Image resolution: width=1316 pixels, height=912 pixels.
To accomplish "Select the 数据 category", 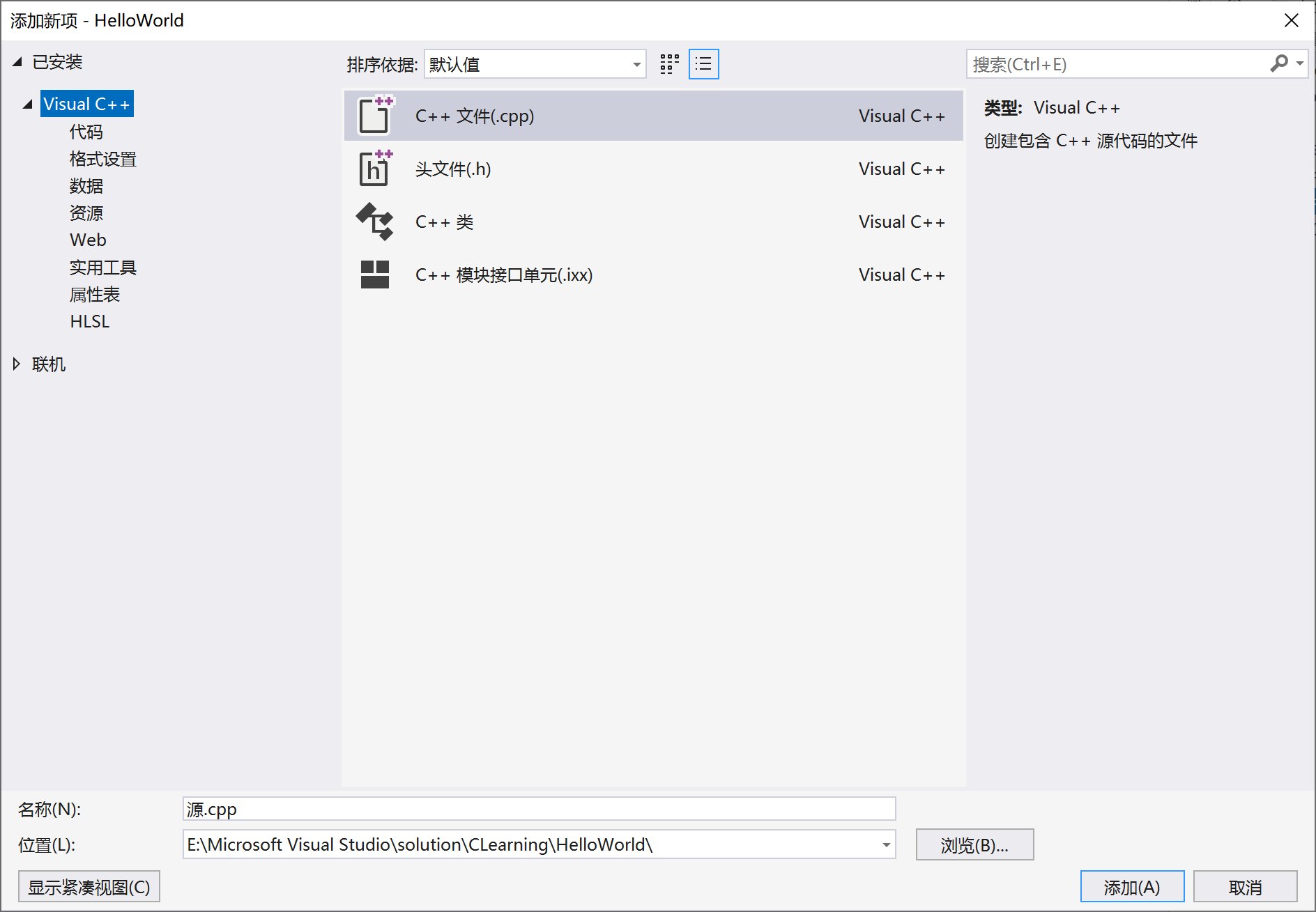I will click(86, 186).
